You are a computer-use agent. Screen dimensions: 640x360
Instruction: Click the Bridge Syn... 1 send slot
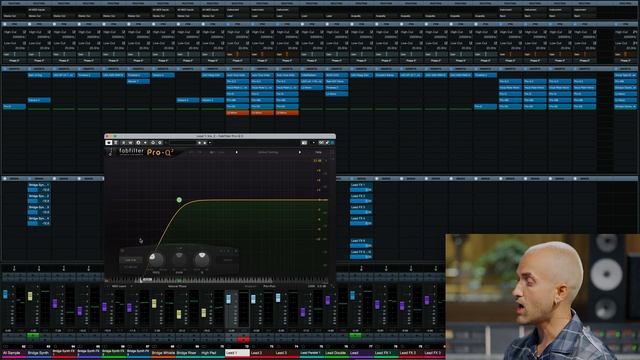pos(39,187)
